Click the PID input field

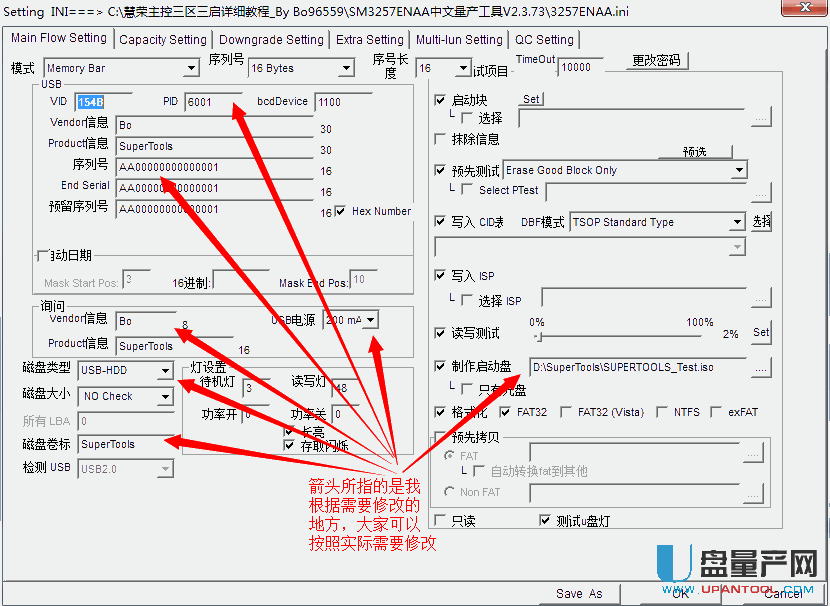[x=212, y=102]
